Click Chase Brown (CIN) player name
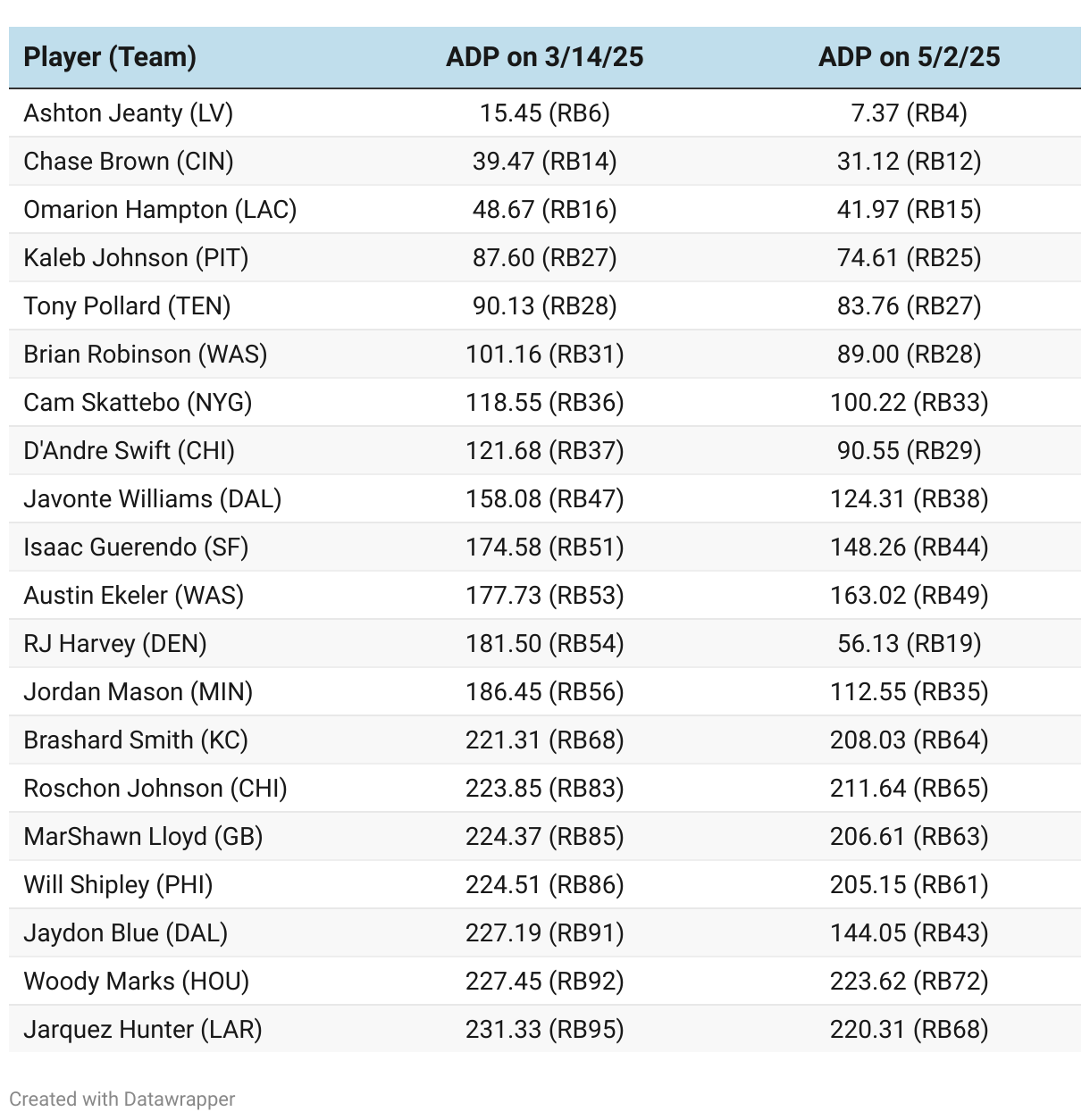 point(128,162)
